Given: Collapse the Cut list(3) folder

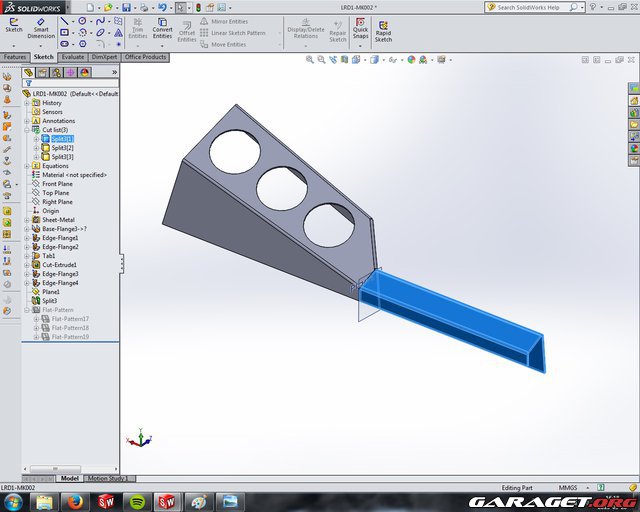Looking at the screenshot, I should coord(28,130).
